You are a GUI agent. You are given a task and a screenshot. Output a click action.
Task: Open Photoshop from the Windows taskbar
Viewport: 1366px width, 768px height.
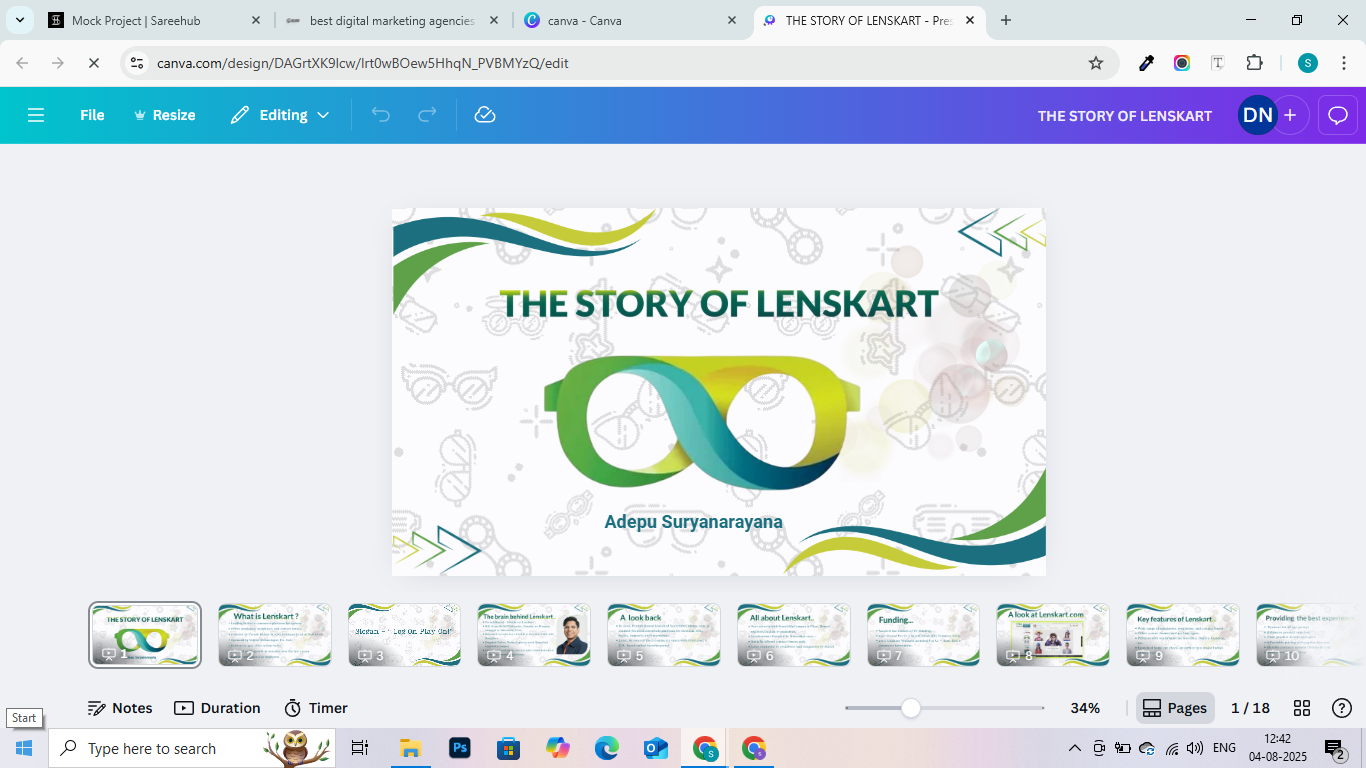coord(460,748)
